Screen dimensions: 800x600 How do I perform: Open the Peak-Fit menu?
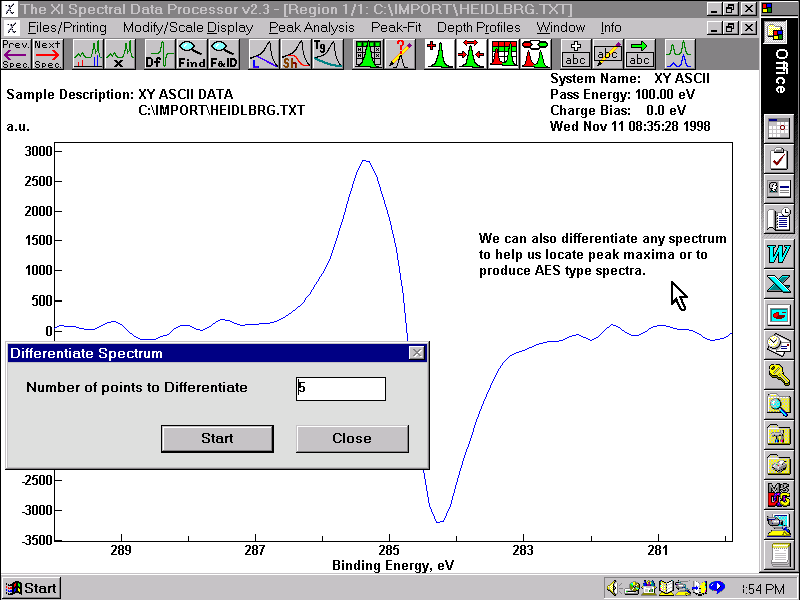tap(395, 27)
